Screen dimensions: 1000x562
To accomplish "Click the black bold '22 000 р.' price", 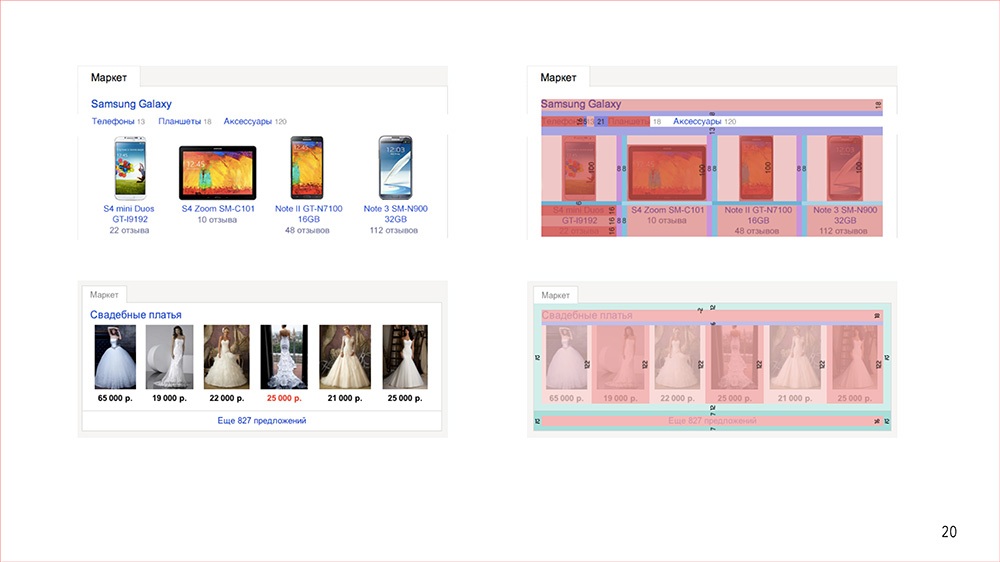I will click(x=226, y=398).
